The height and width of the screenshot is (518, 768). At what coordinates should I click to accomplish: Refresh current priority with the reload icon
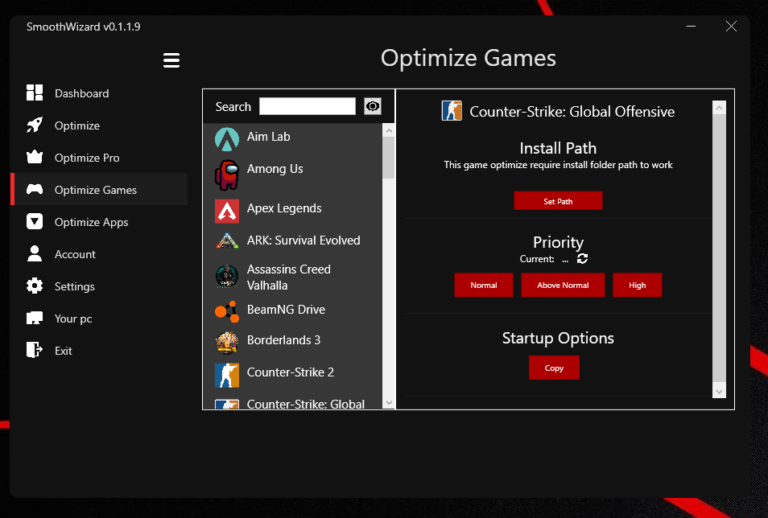tap(583, 259)
